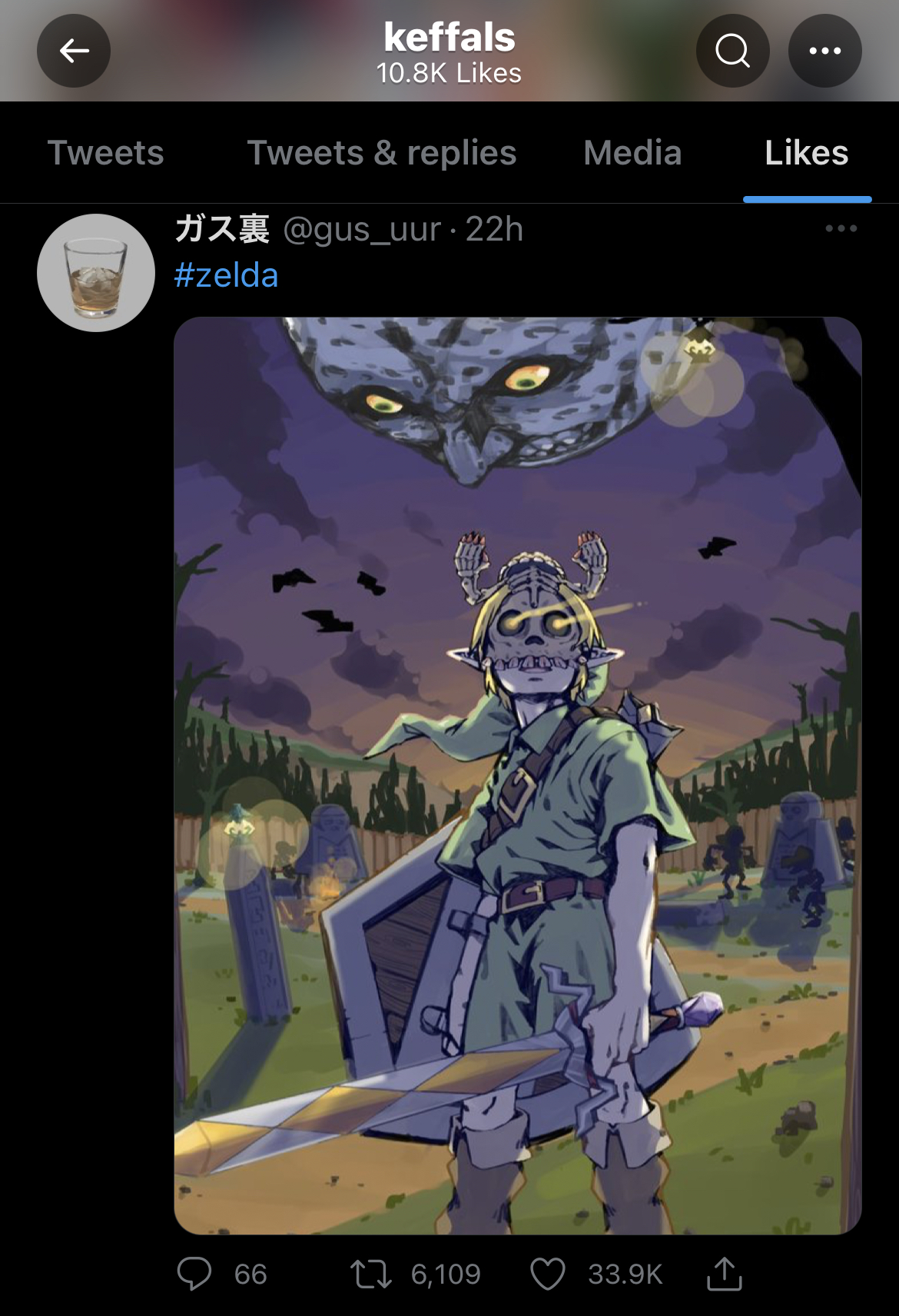Retweet the #zelda tweet

(371, 1274)
